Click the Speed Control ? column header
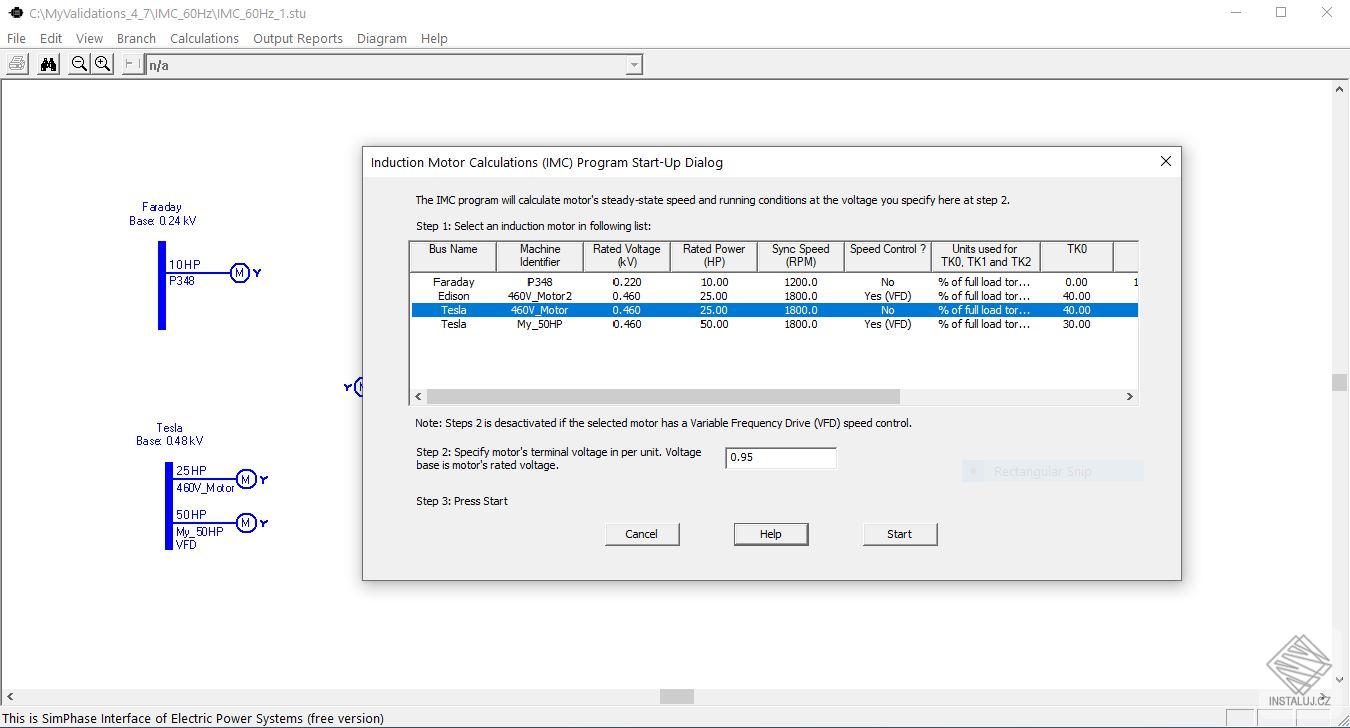Image resolution: width=1350 pixels, height=728 pixels. (x=888, y=256)
